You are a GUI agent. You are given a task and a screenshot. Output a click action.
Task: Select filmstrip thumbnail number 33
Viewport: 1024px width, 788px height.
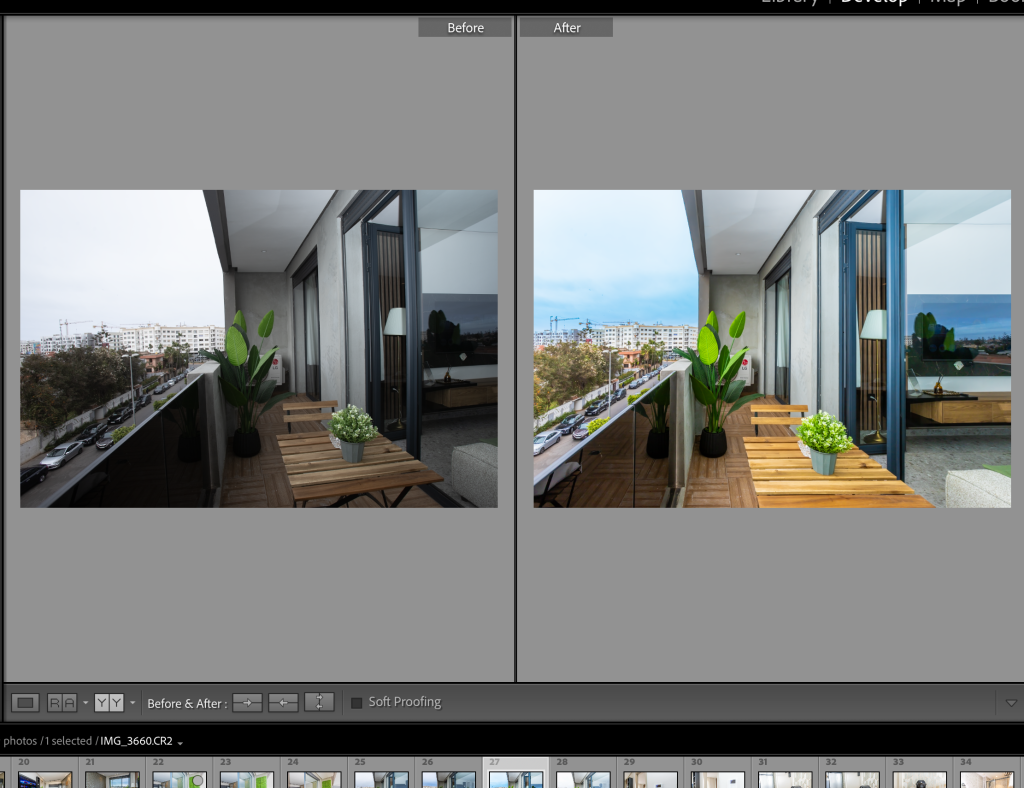[x=919, y=779]
